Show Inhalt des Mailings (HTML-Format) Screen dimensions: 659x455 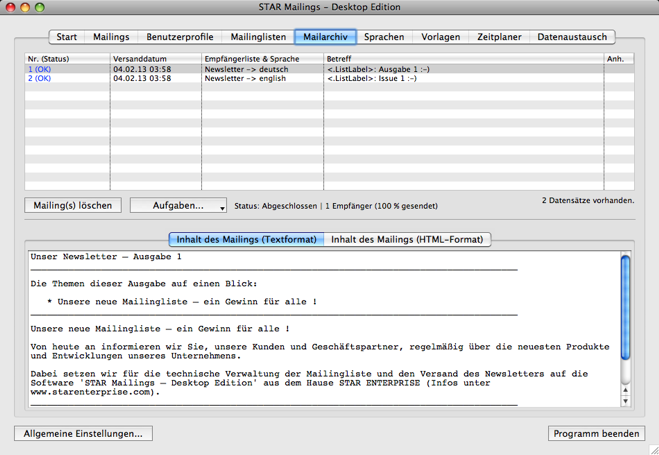tap(407, 239)
